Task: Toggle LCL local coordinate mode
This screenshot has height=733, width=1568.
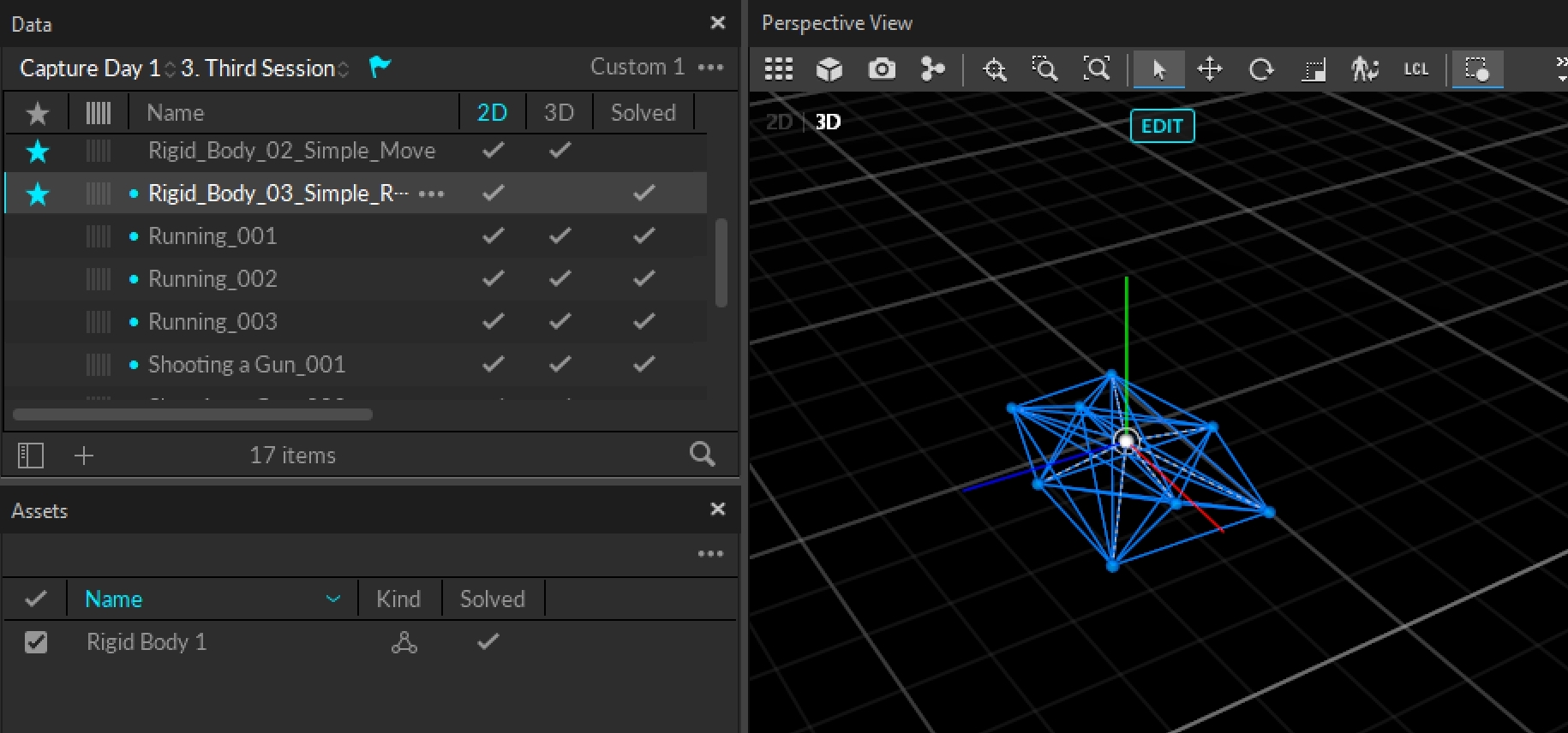Action: (1415, 69)
